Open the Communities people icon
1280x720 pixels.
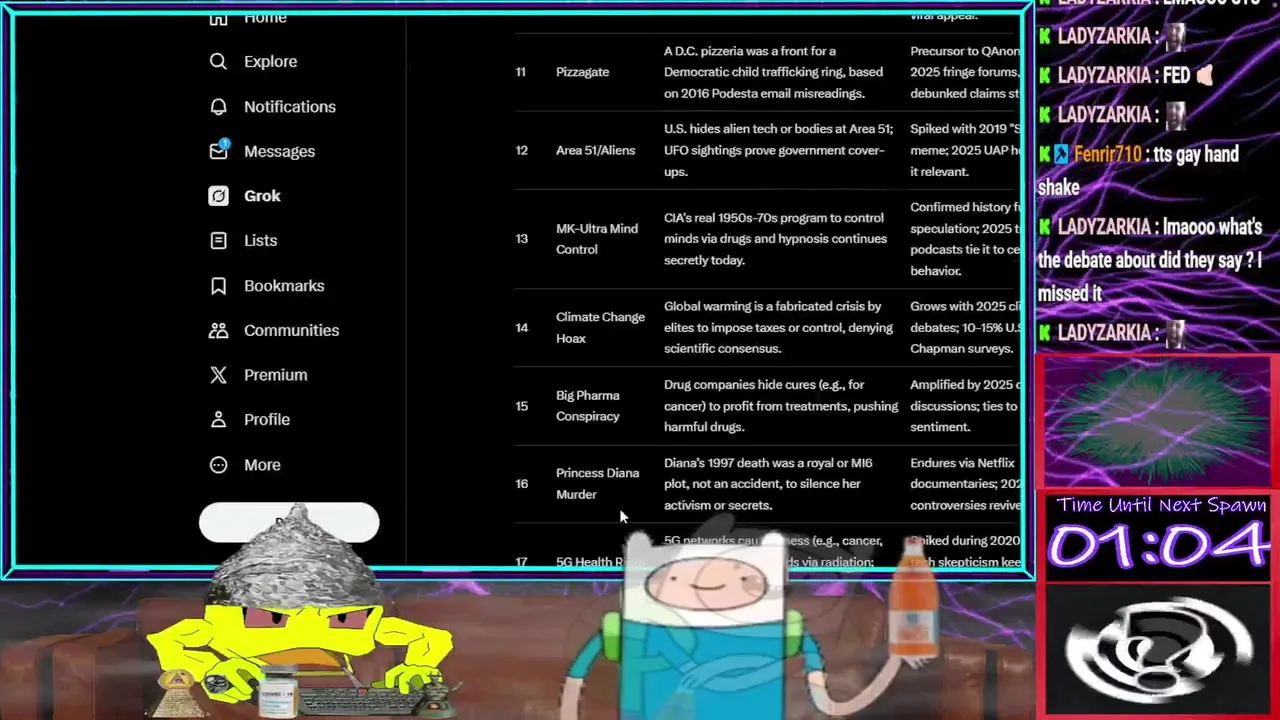[218, 330]
